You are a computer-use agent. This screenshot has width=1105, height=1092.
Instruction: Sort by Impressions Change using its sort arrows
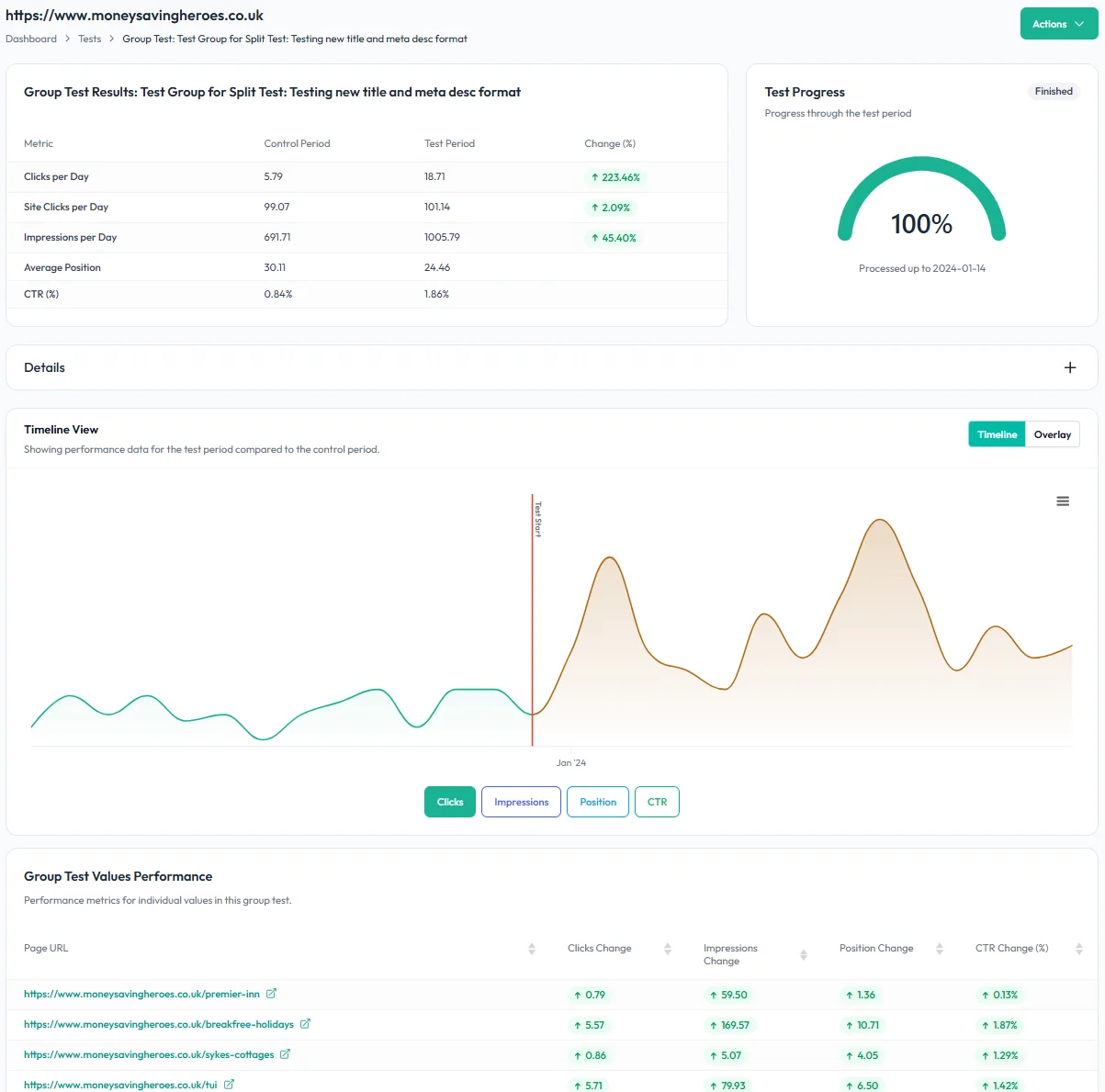point(805,953)
